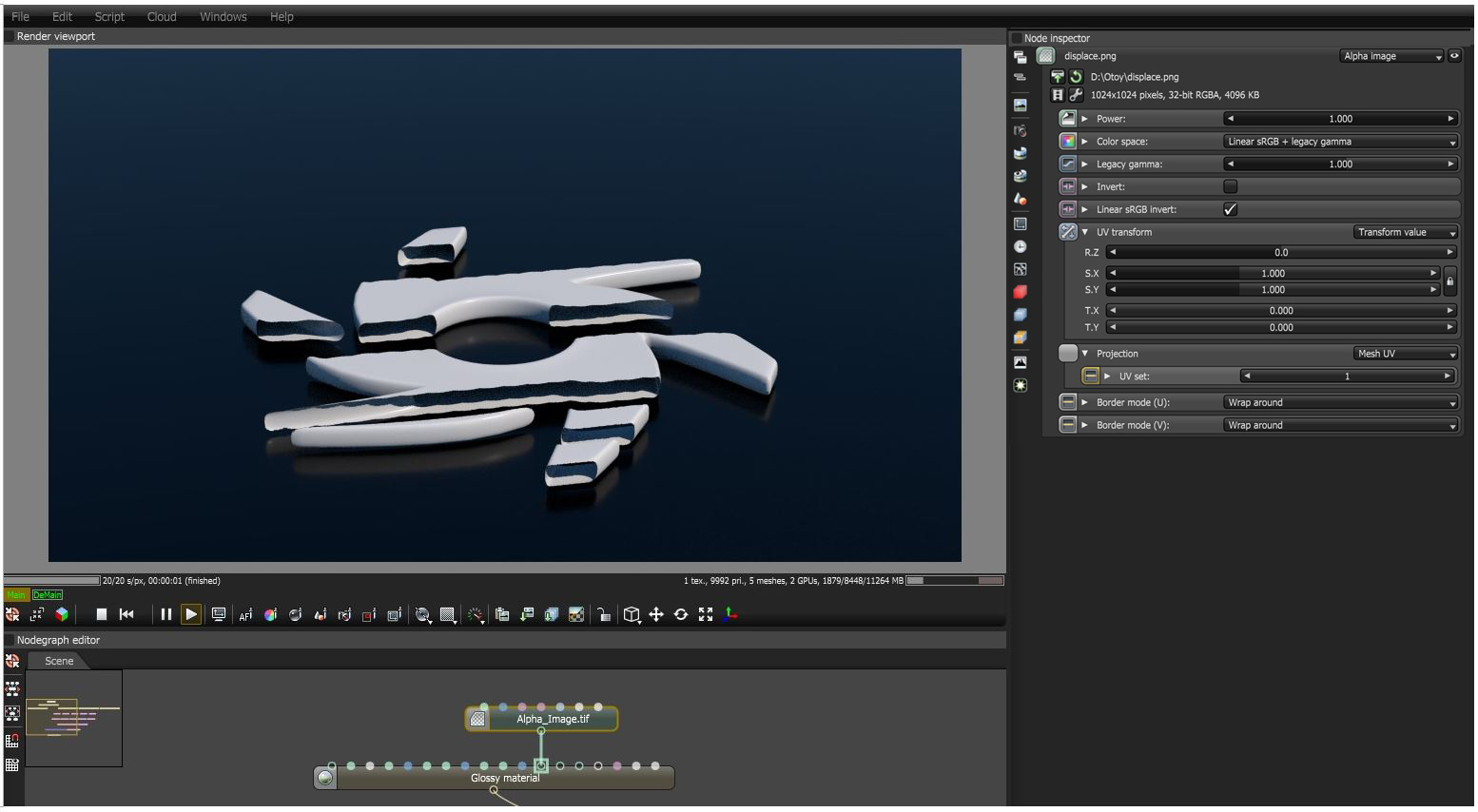This screenshot has height=812, width=1478.
Task: Click the R.Z rotation slider
Action: [x=1281, y=253]
